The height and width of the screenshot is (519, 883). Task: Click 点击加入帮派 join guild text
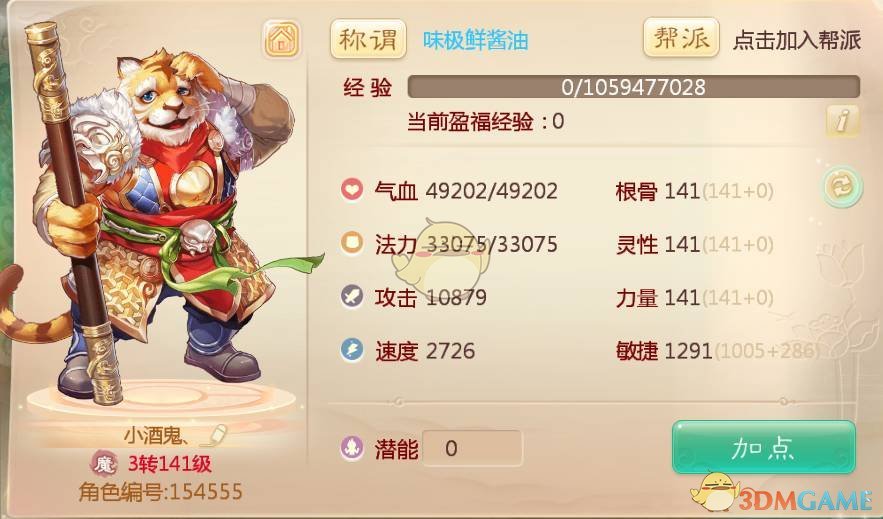pyautogui.click(x=797, y=40)
